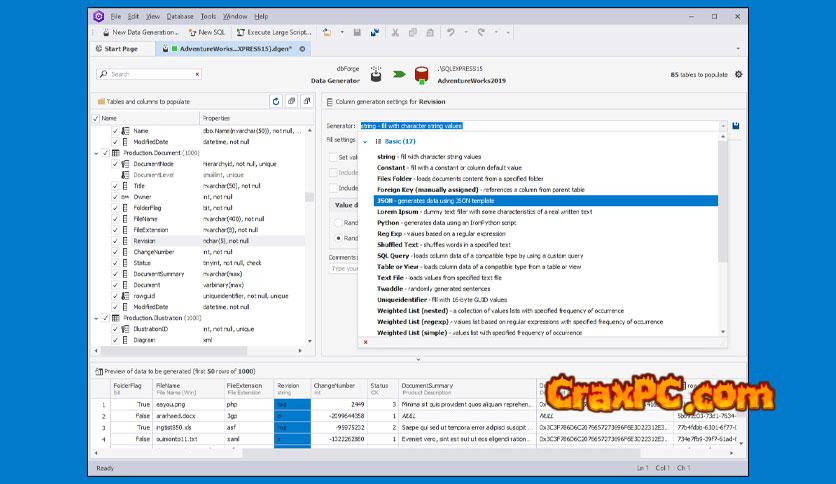Click the Save icon in the toolbar

coord(357,32)
